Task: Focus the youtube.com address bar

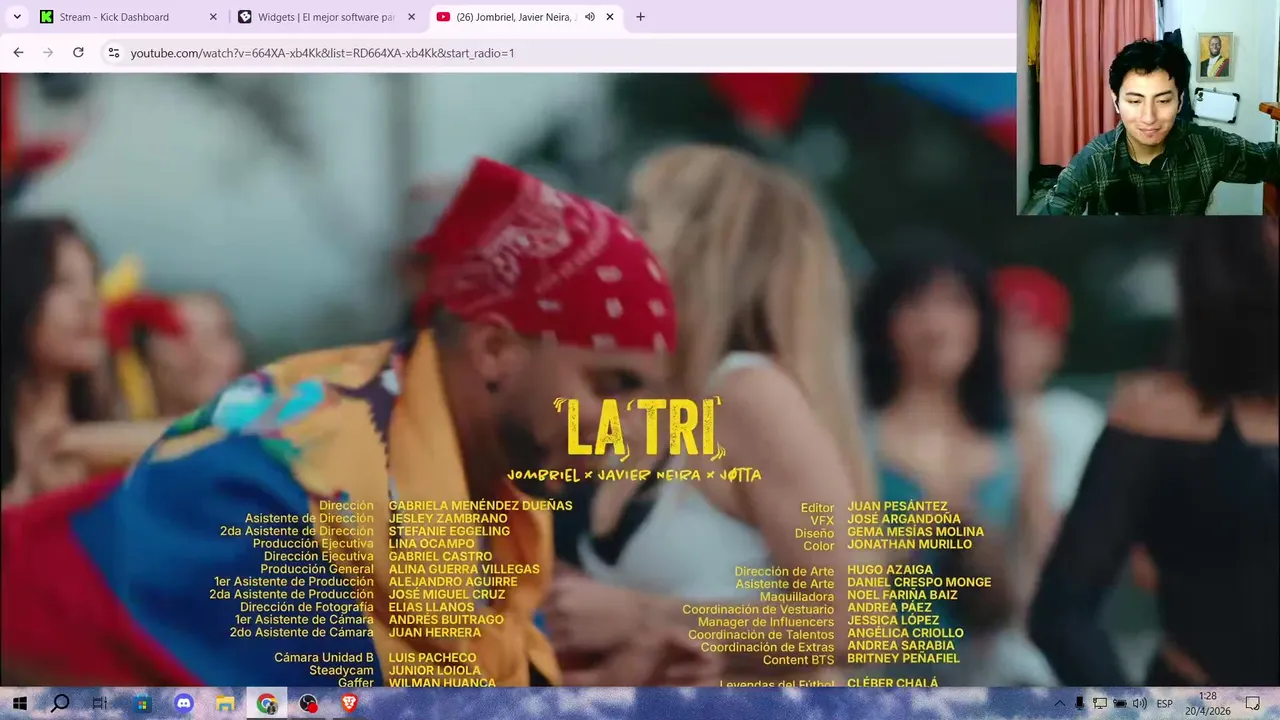Action: click(560, 53)
